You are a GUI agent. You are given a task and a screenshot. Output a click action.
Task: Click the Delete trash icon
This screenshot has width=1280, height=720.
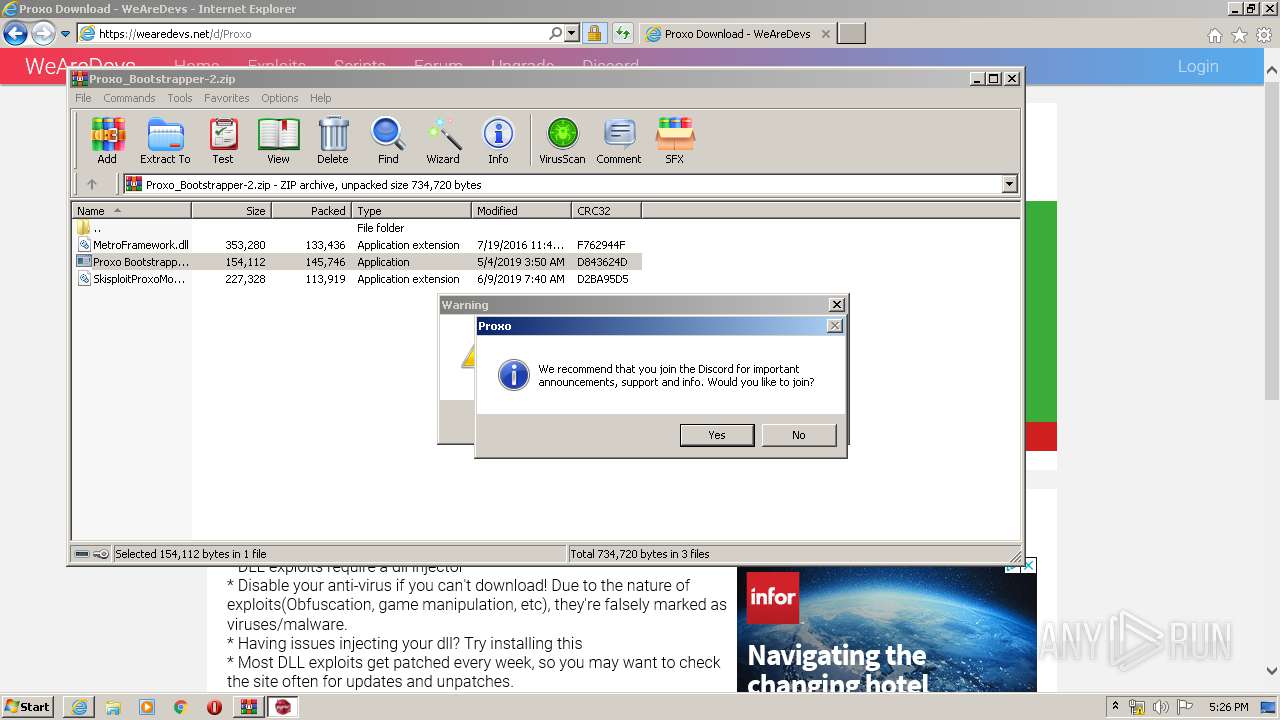point(333,141)
